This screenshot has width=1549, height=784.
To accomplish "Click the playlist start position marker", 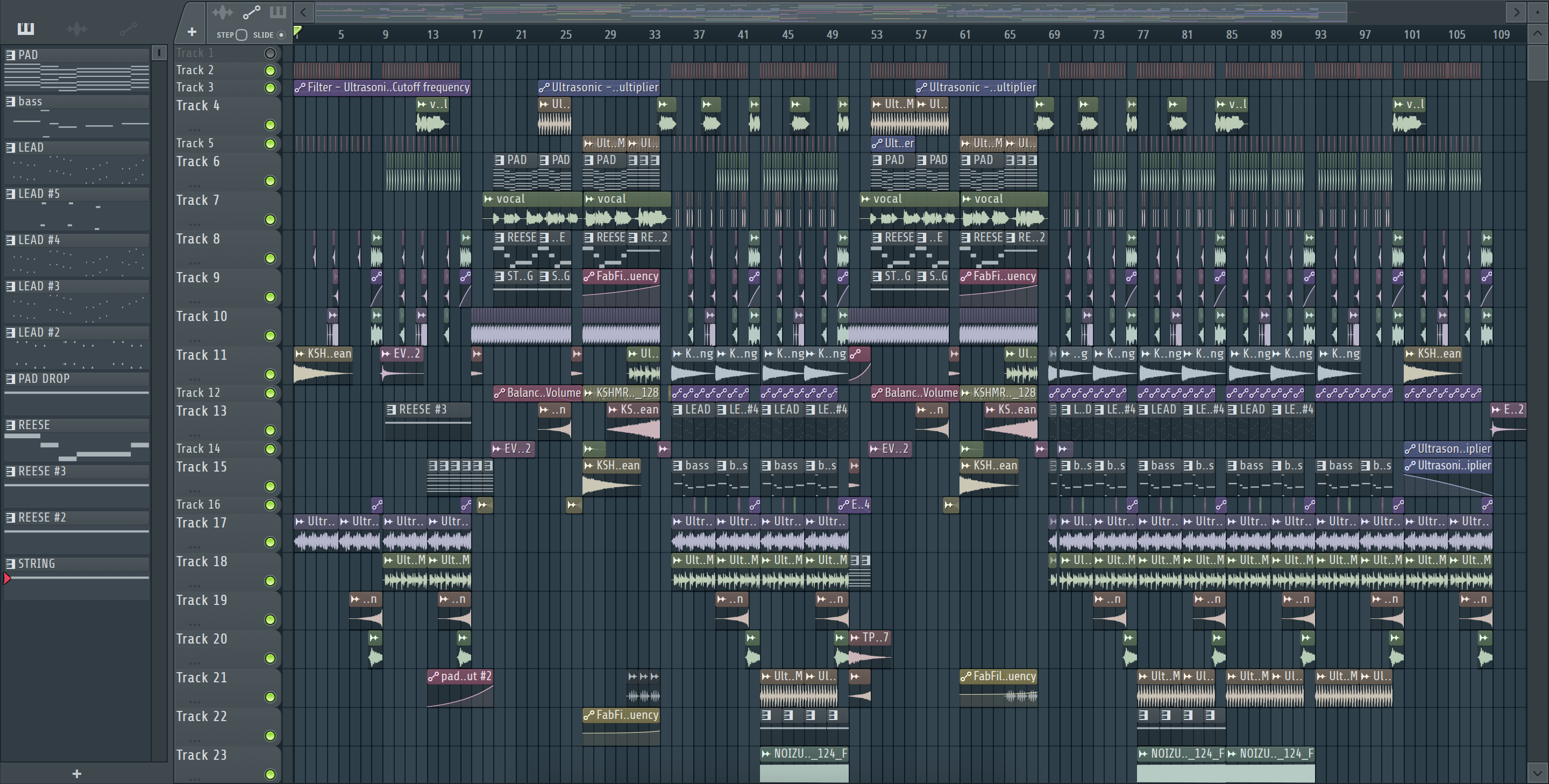I will coord(297,31).
